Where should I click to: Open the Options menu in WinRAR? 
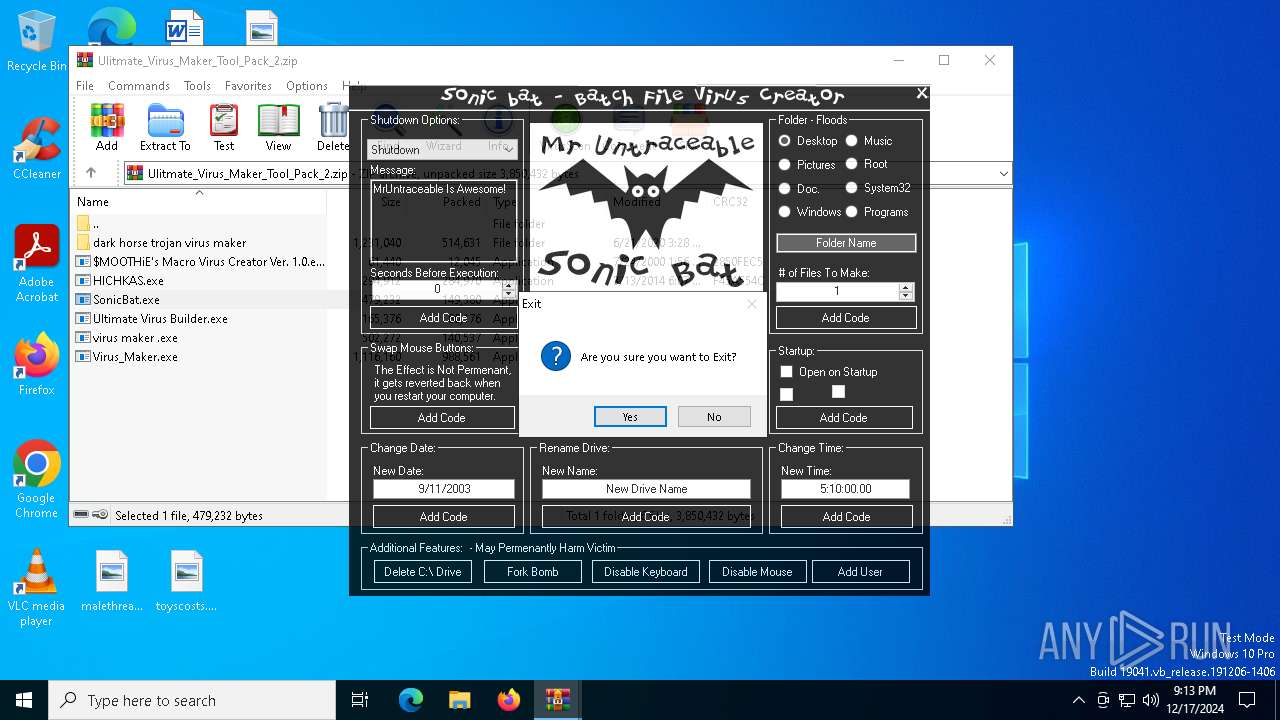[307, 86]
